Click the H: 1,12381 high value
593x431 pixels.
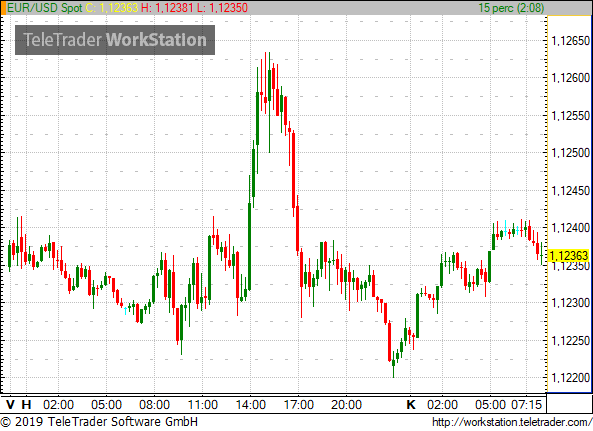(167, 8)
